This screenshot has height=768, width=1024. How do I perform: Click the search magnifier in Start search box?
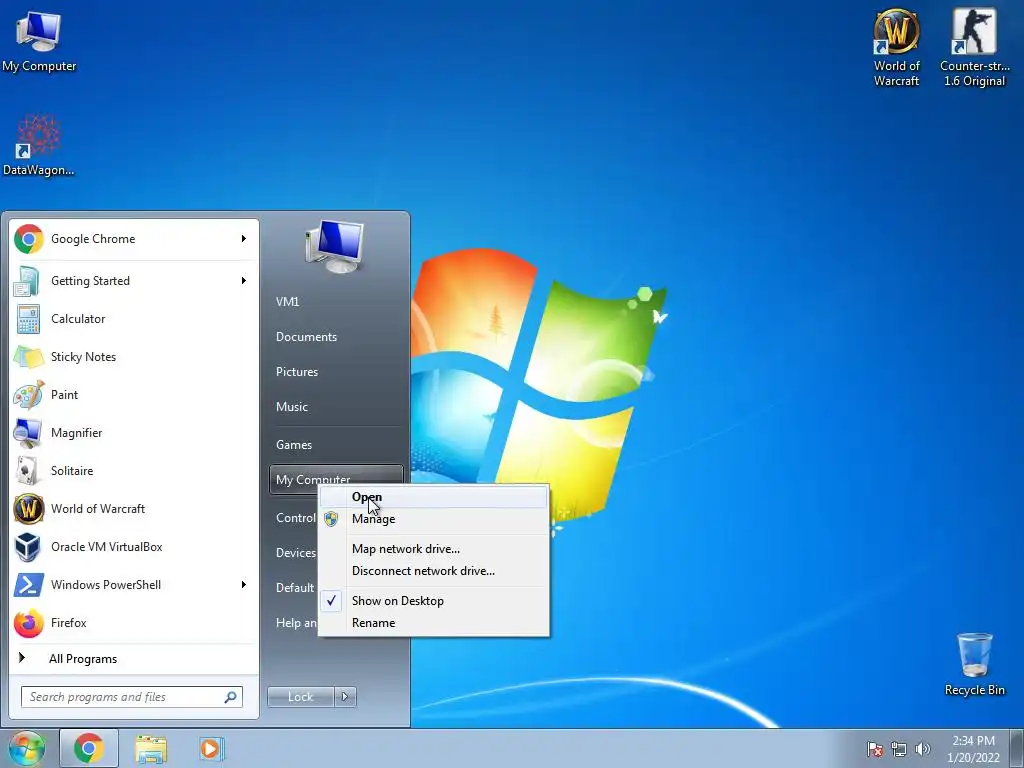point(230,697)
